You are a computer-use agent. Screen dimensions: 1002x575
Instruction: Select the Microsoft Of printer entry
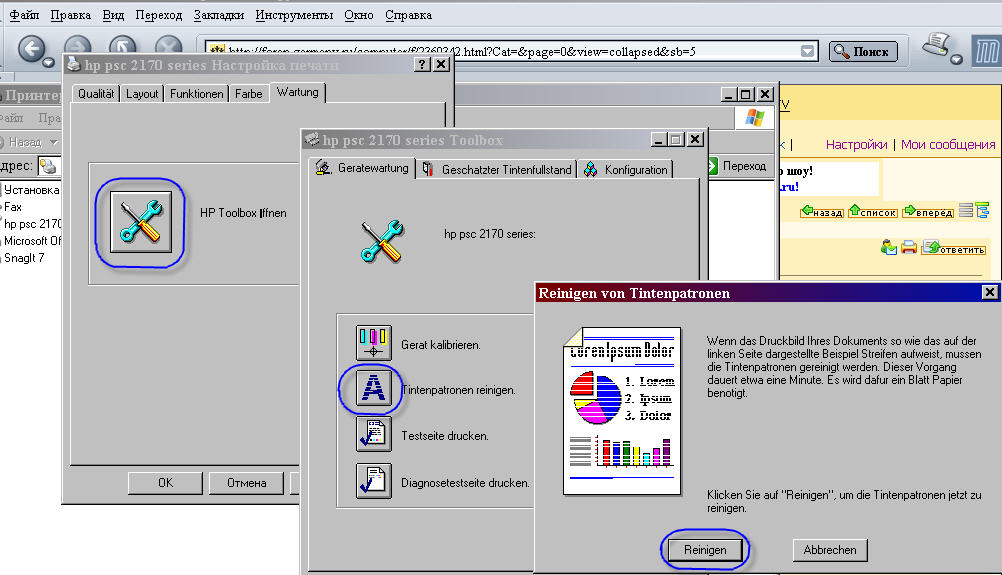point(31,241)
